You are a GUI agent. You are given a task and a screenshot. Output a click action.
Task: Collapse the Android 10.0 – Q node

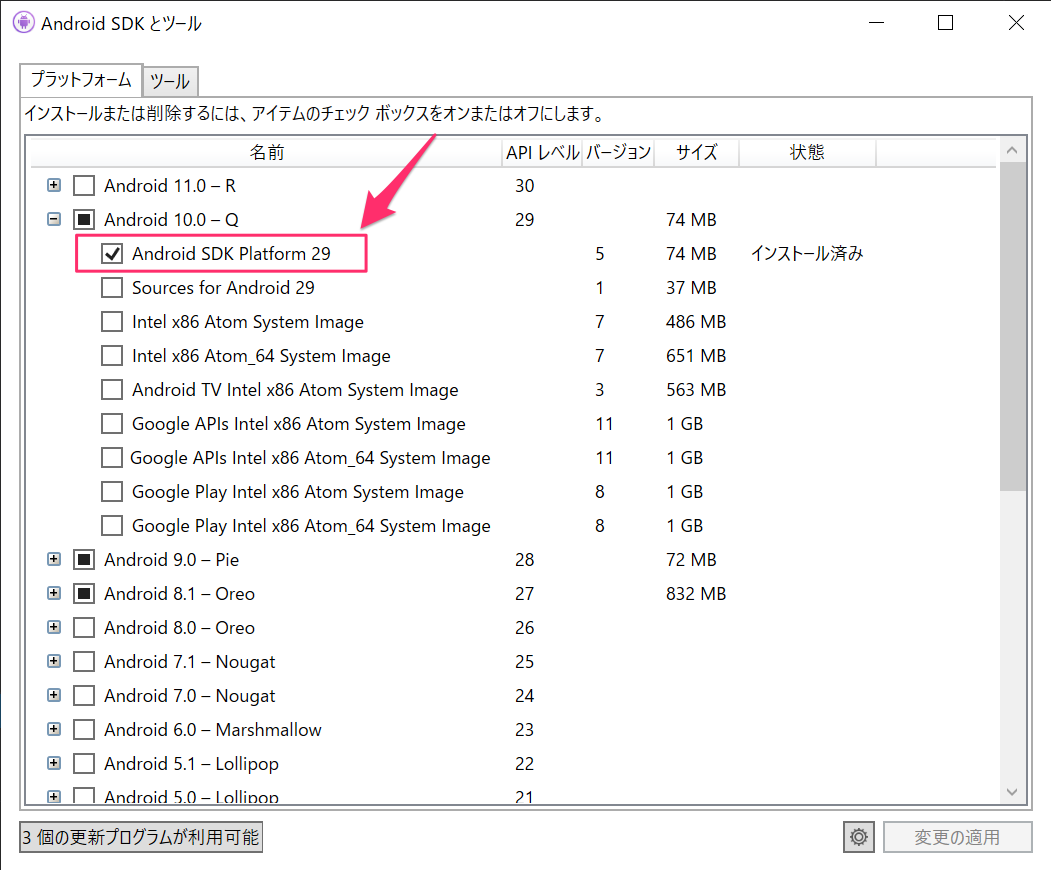click(x=54, y=219)
